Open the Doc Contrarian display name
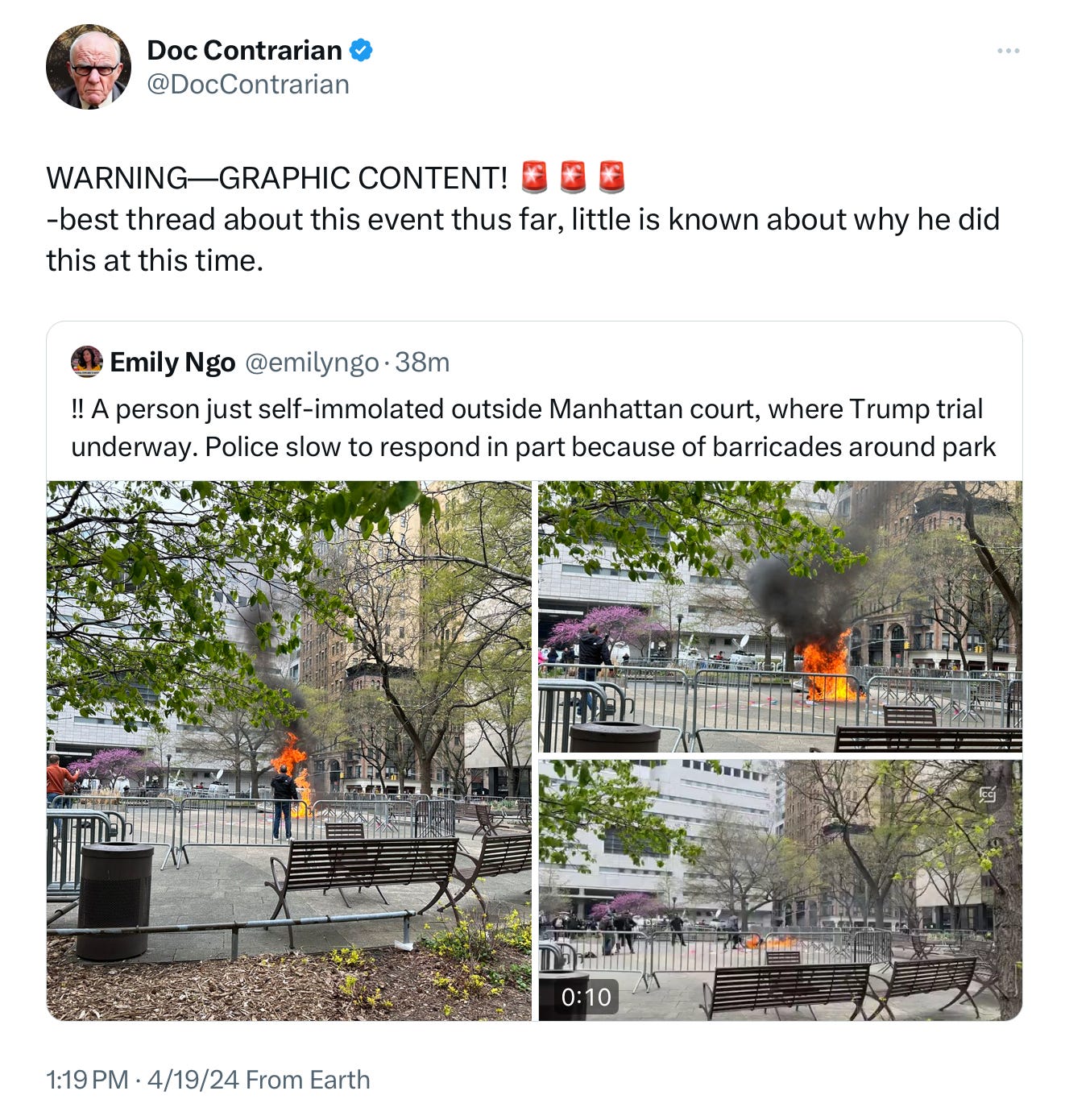The image size is (1065, 1120). tap(244, 50)
